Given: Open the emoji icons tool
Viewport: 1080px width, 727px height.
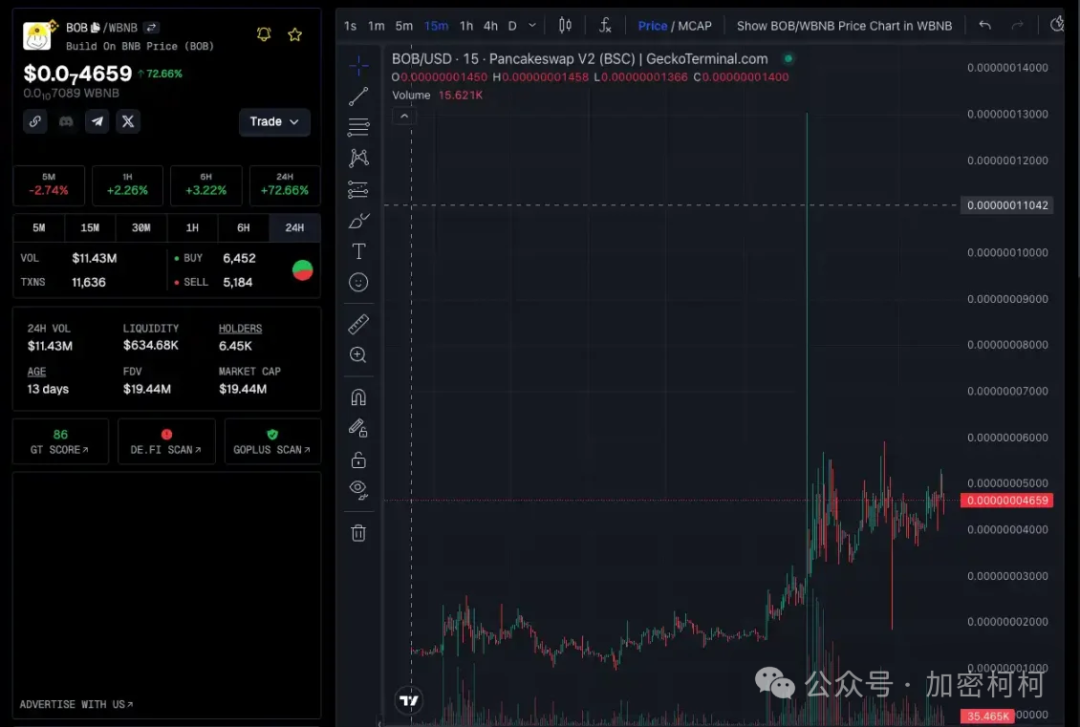Looking at the screenshot, I should pyautogui.click(x=358, y=283).
